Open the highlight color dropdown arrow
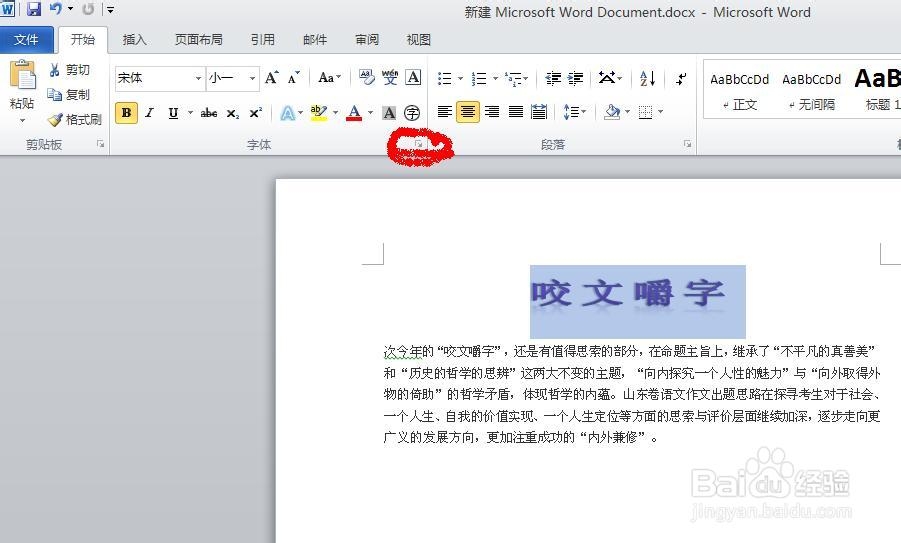Screen dimensions: 901x543 (336, 113)
